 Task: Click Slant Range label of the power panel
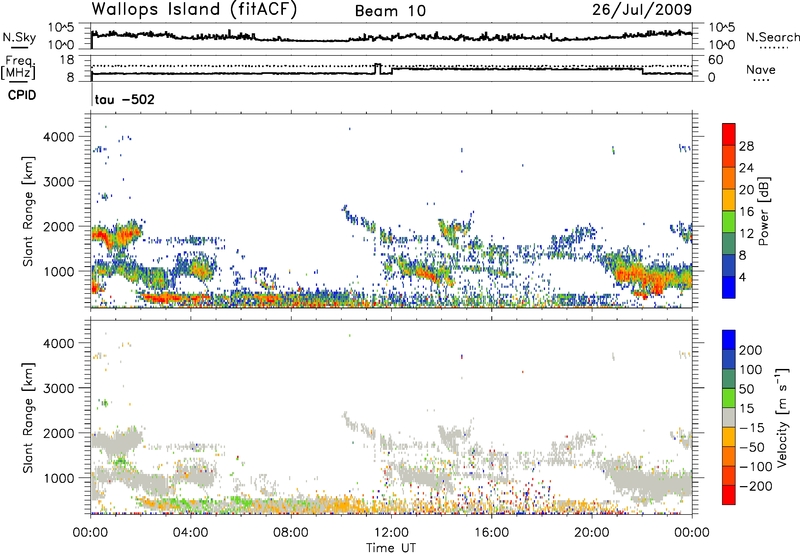[x=28, y=211]
